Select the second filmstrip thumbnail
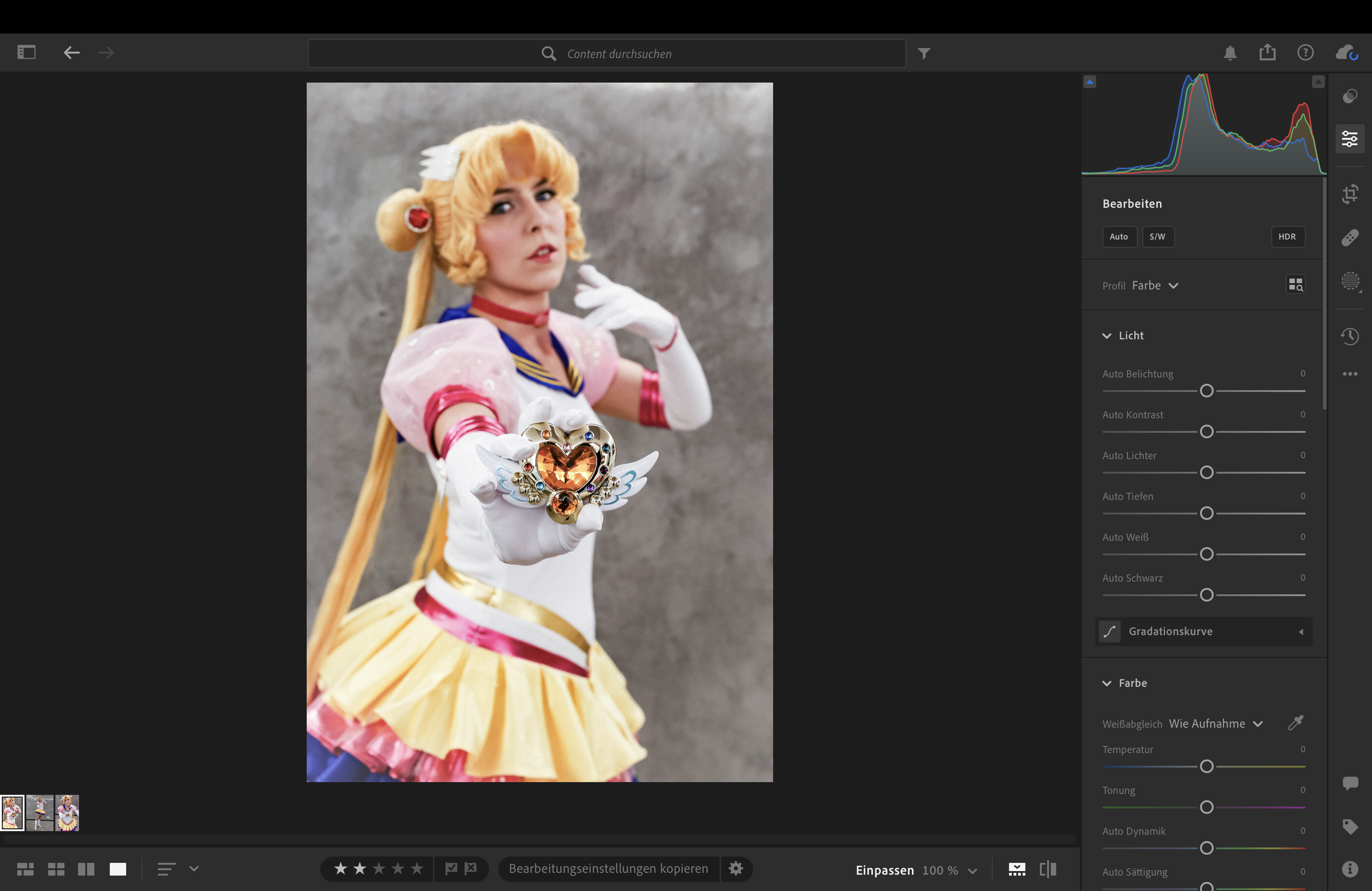Screen dimensions: 1372x891 pyautogui.click(x=40, y=813)
